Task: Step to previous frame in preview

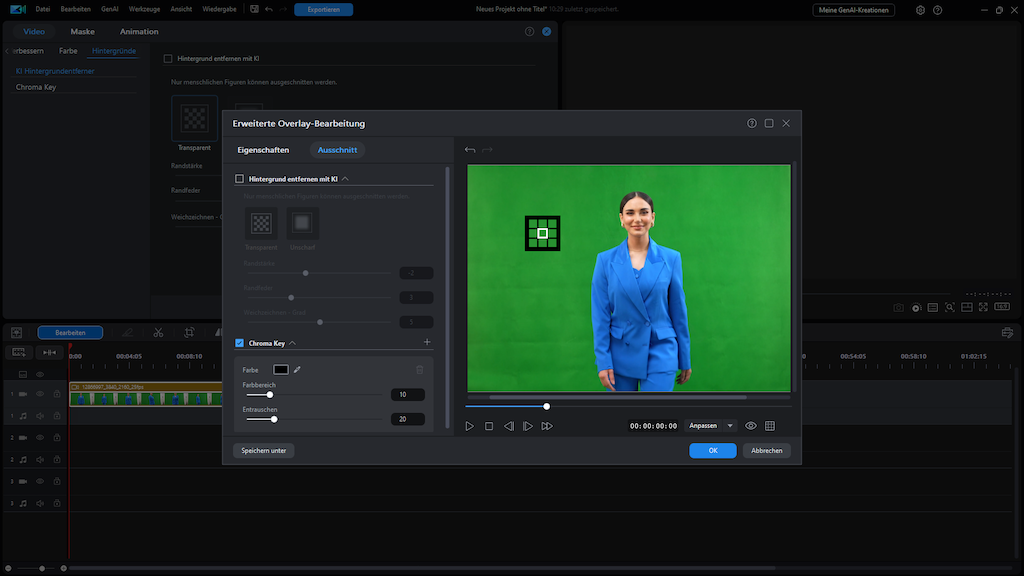Action: (x=508, y=426)
